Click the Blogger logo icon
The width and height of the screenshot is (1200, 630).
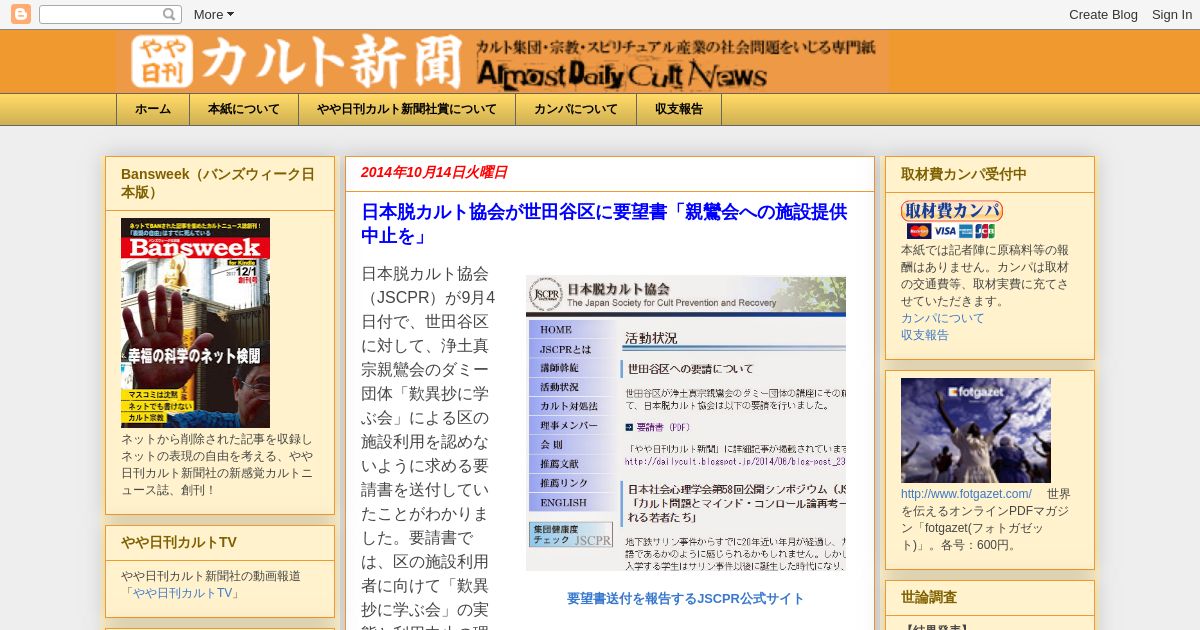21,14
